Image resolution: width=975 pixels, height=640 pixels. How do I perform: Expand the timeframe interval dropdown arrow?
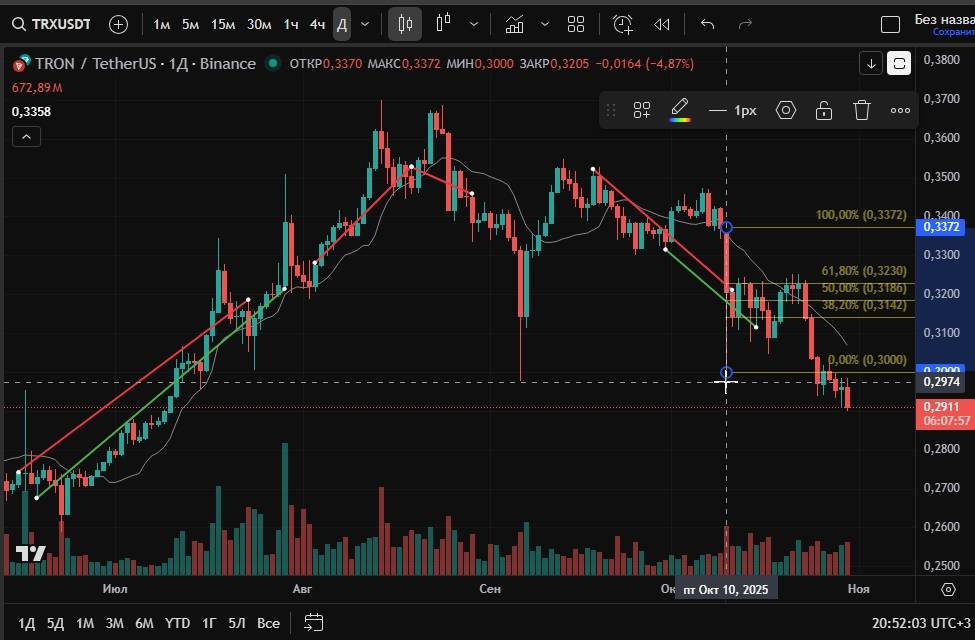point(365,24)
